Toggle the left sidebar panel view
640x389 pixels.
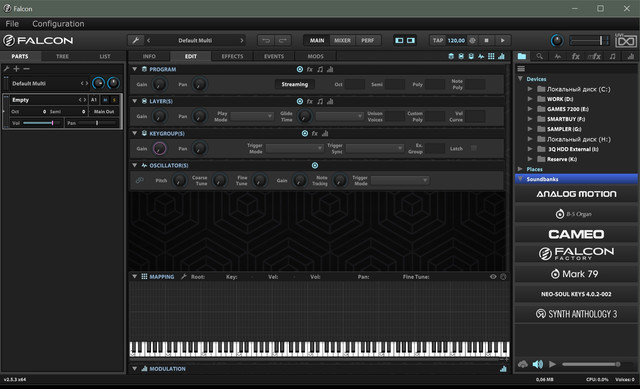click(399, 40)
